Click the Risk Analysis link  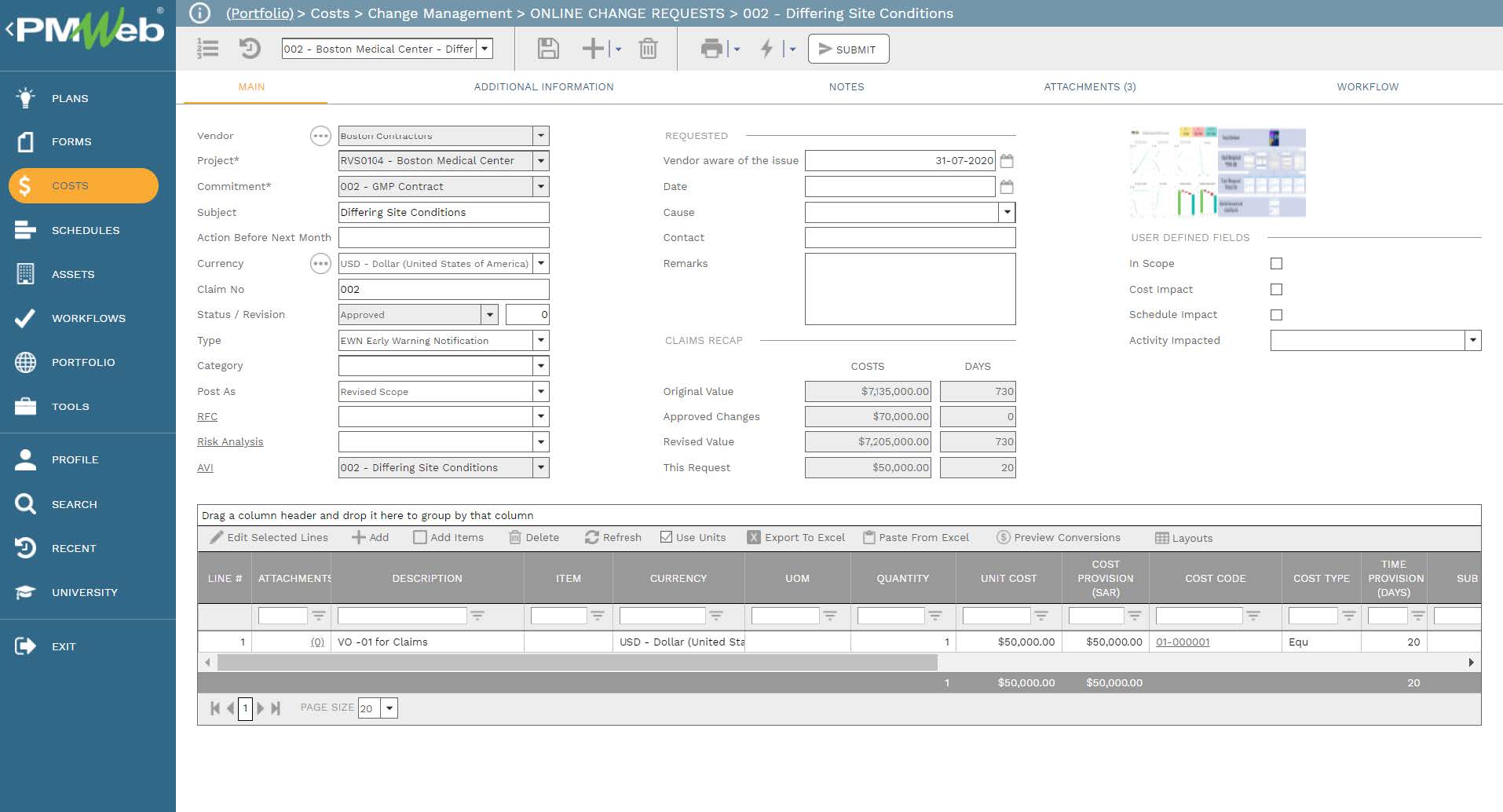pyautogui.click(x=230, y=442)
